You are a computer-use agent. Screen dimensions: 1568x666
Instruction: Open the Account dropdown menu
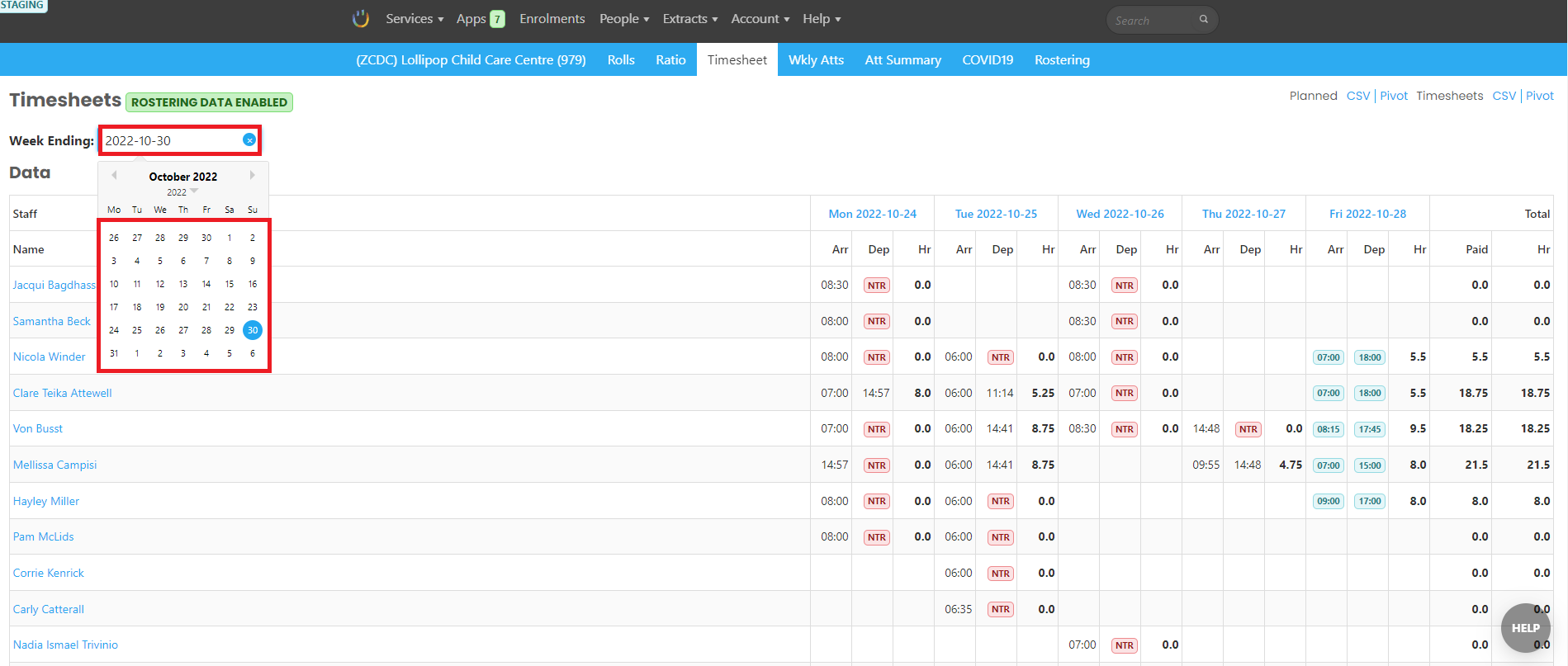[760, 18]
